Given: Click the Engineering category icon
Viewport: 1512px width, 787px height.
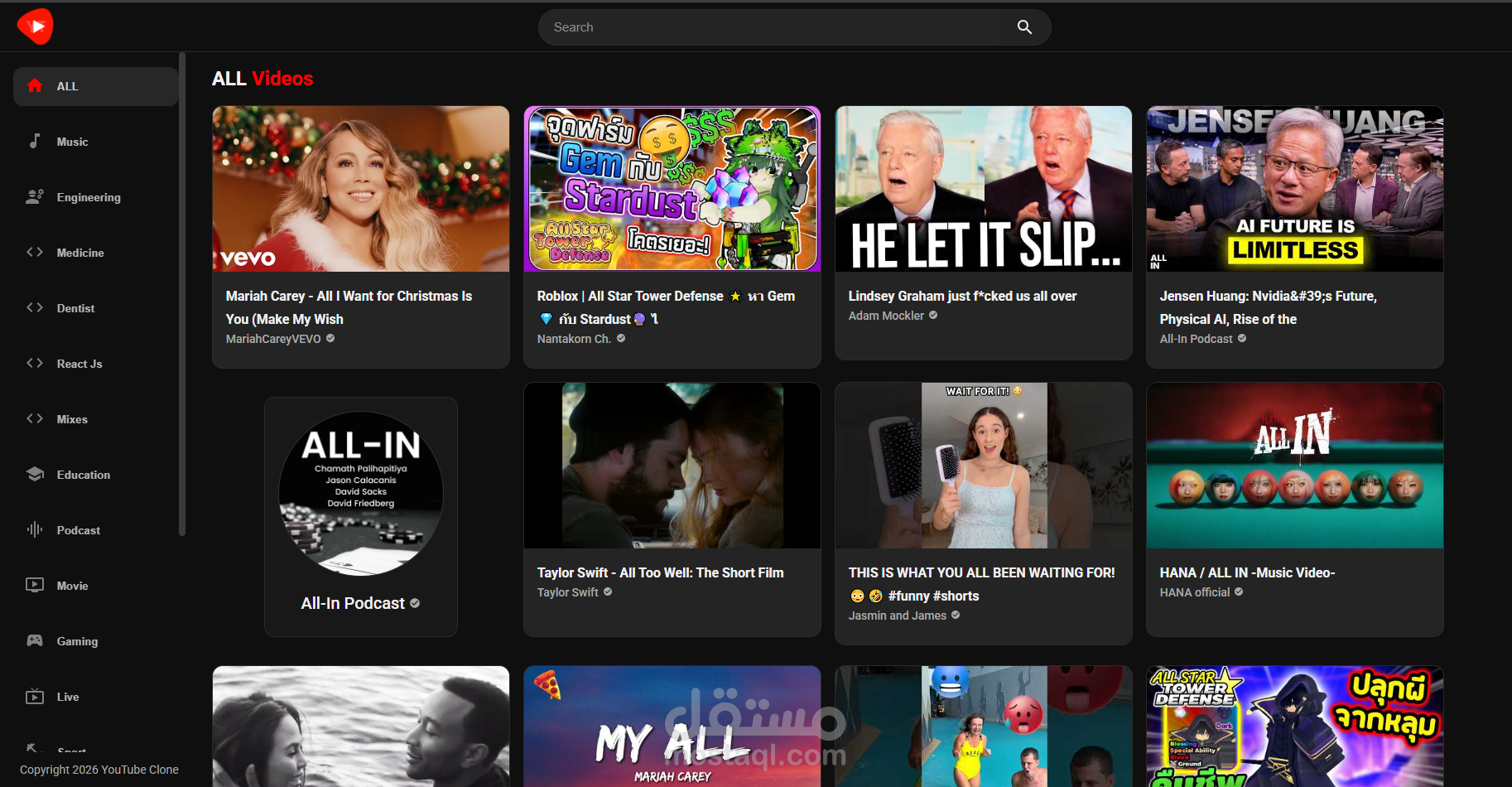Looking at the screenshot, I should pos(35,197).
